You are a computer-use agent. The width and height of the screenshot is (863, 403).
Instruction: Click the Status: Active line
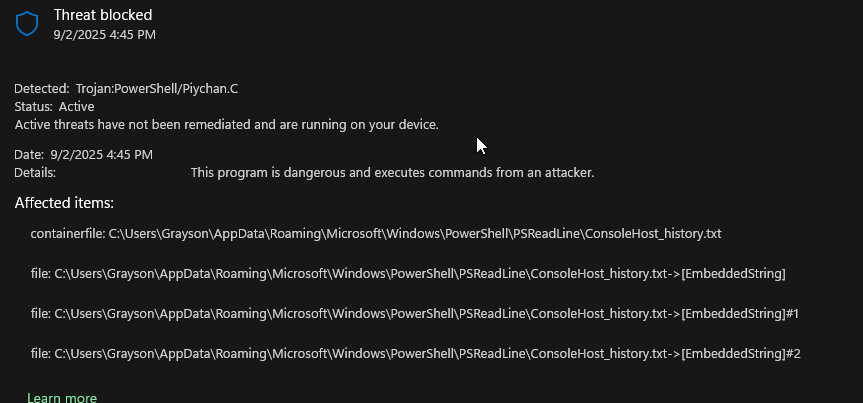pos(54,106)
